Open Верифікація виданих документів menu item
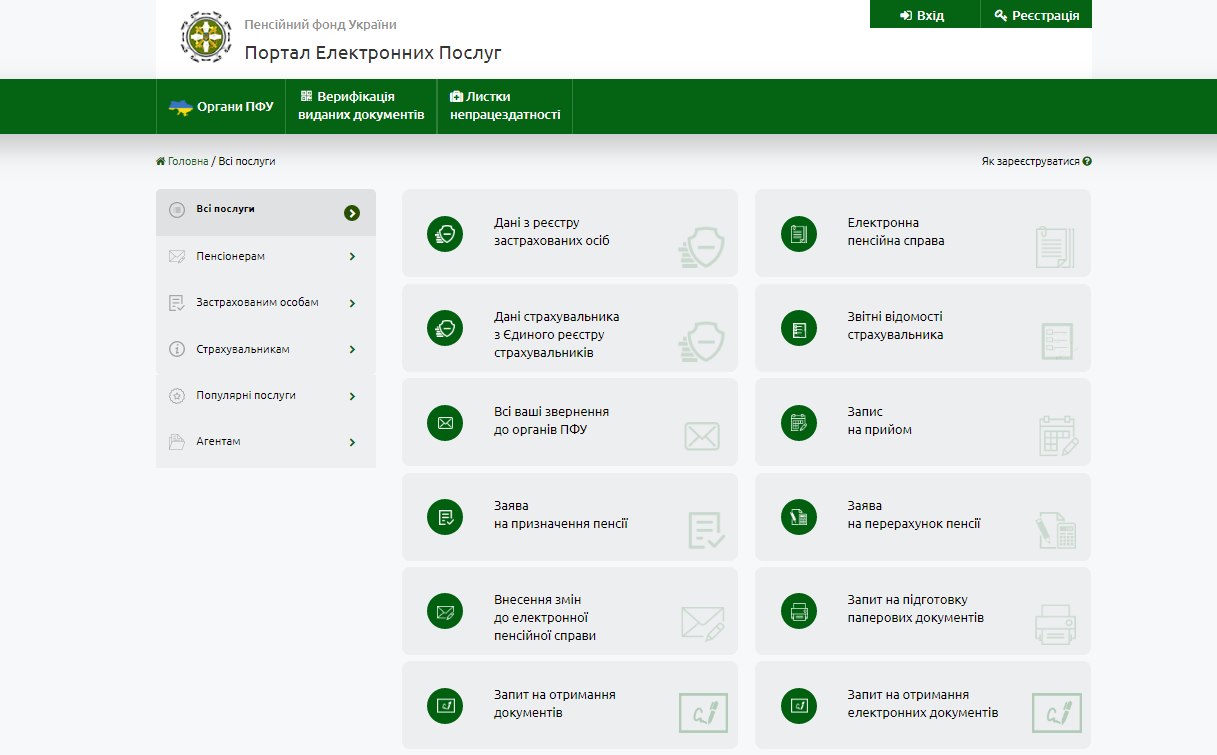This screenshot has height=755, width=1217. click(x=361, y=106)
